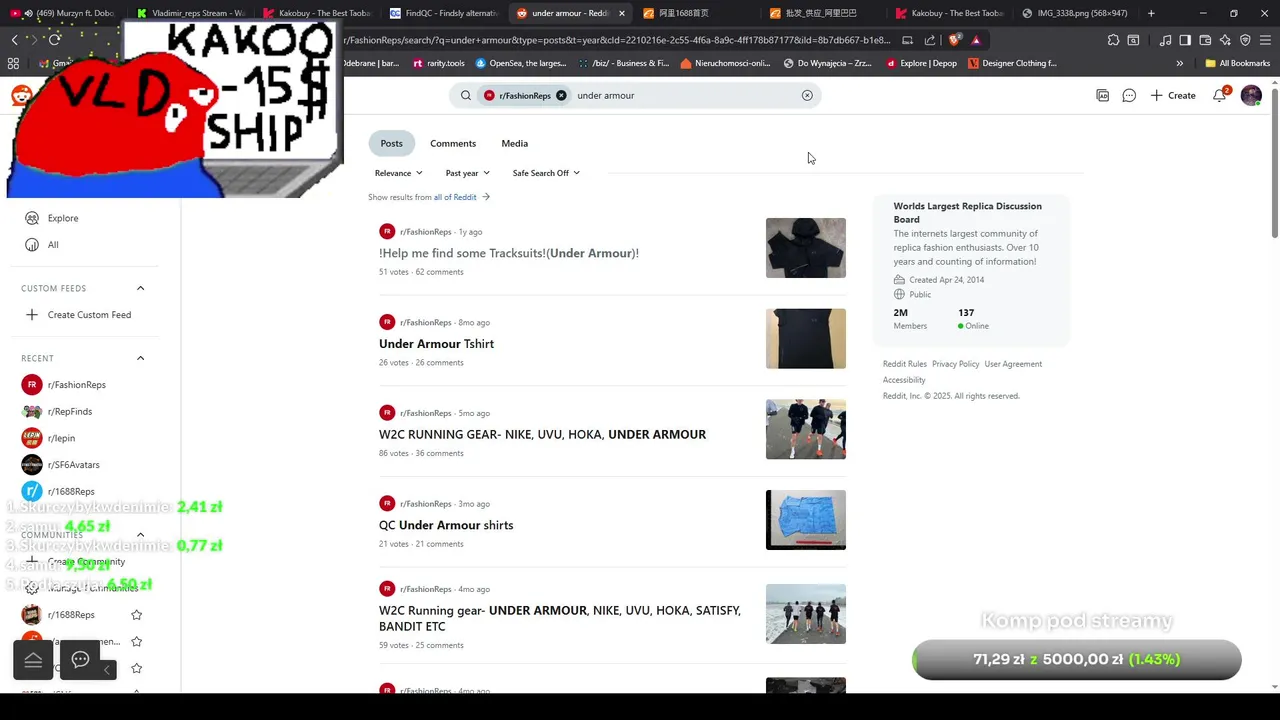
Task: Close the under armour Reddit tab
Action: coord(622,13)
